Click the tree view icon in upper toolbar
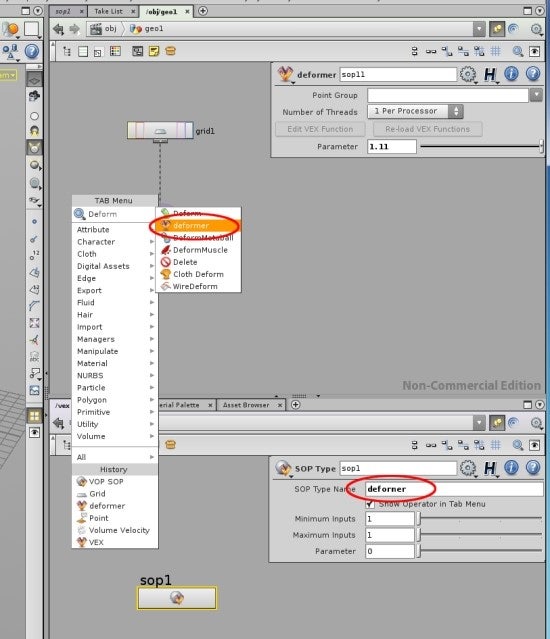The image size is (550, 639). [67, 51]
